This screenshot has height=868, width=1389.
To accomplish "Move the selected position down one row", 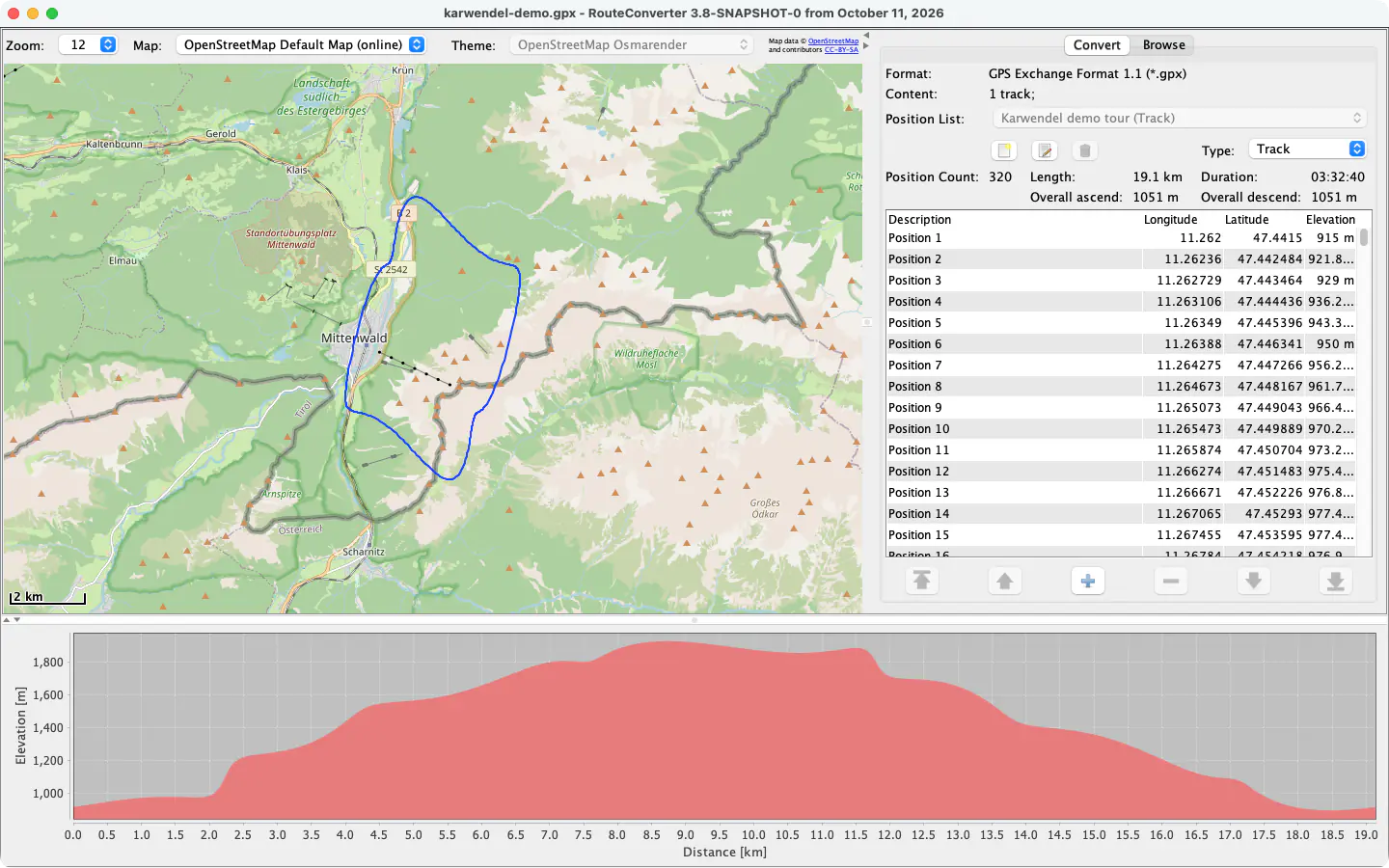I will [x=1253, y=581].
